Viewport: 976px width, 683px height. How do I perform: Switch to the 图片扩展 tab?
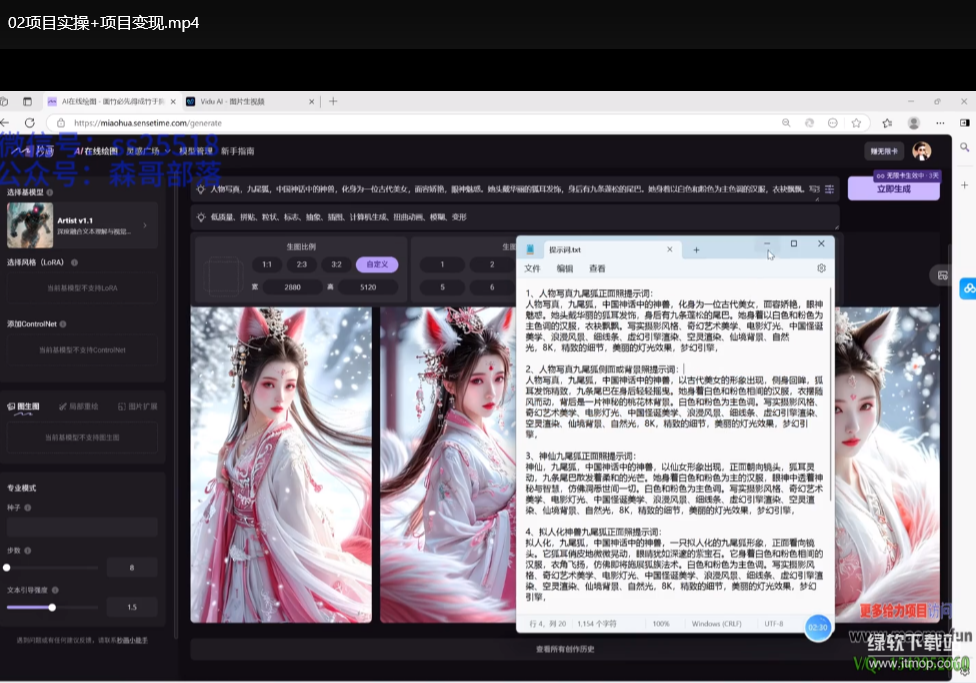[137, 407]
